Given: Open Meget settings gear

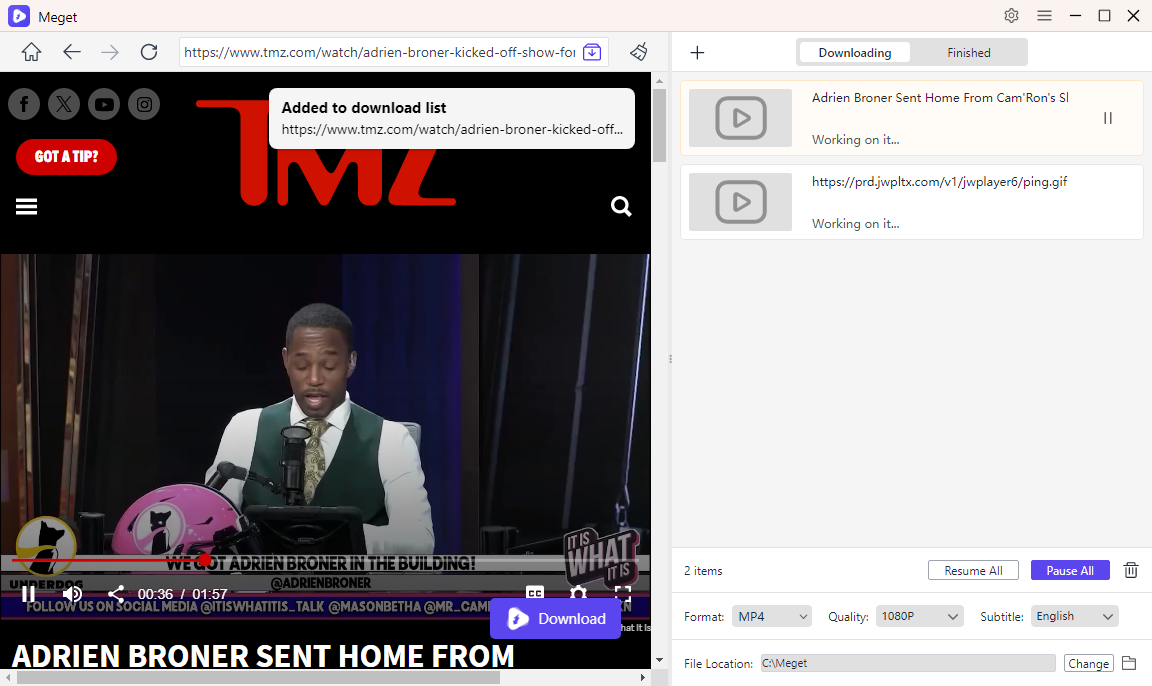Looking at the screenshot, I should pos(1011,16).
